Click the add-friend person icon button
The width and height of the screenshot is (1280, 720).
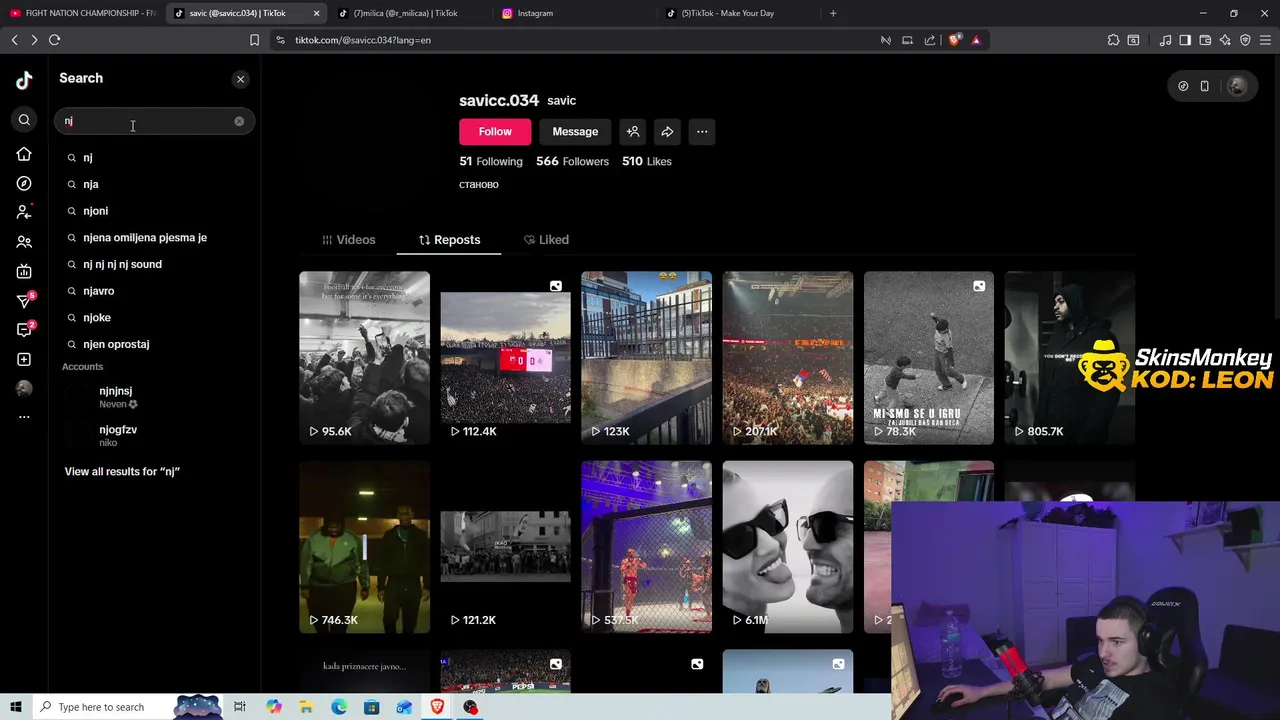coord(633,132)
